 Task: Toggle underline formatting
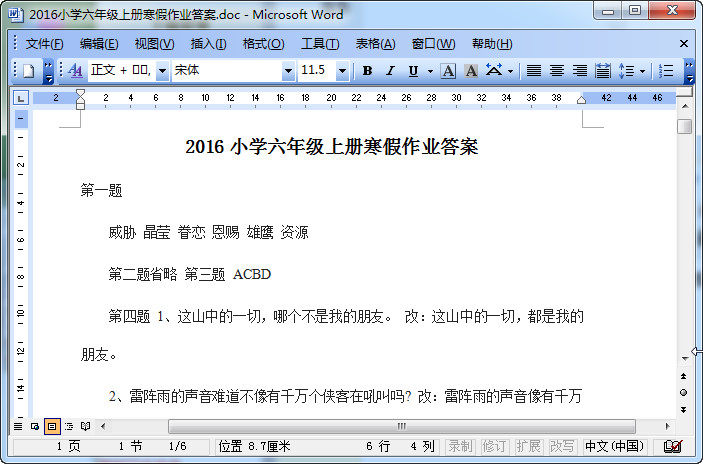(x=413, y=71)
